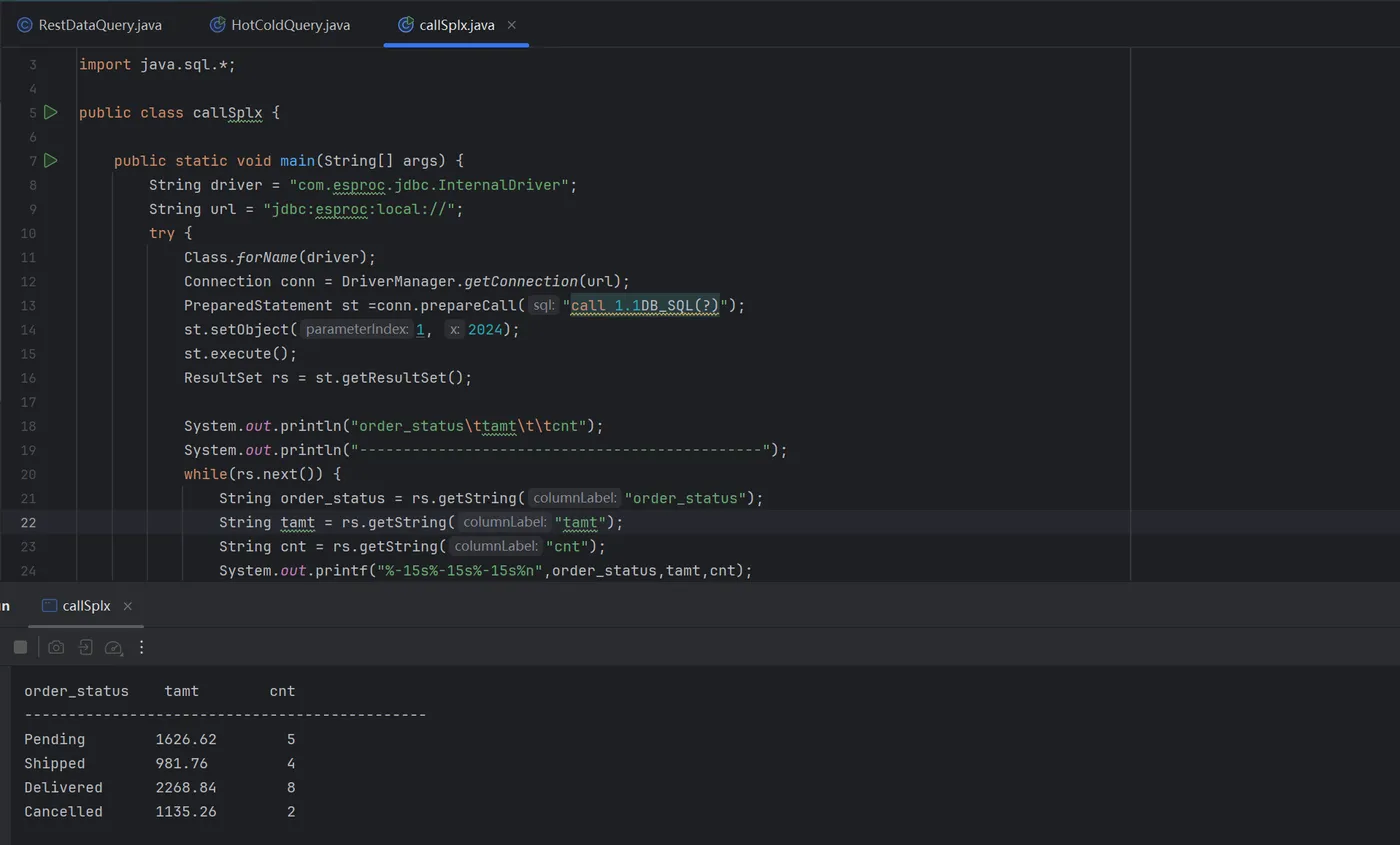
Task: Click line number 13 in the gutter
Action: click(28, 305)
